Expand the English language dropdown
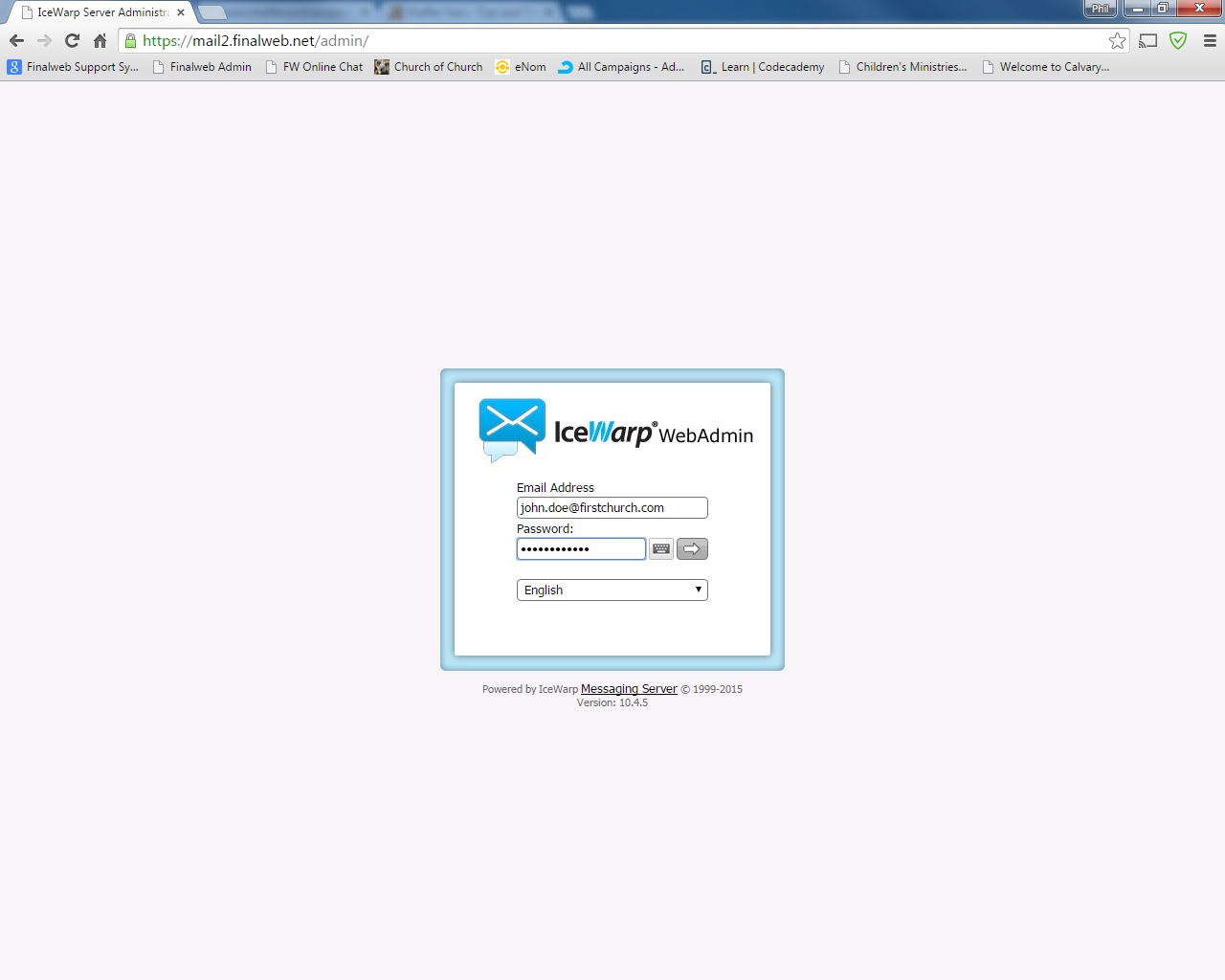This screenshot has height=980, width=1225. pyautogui.click(x=612, y=590)
